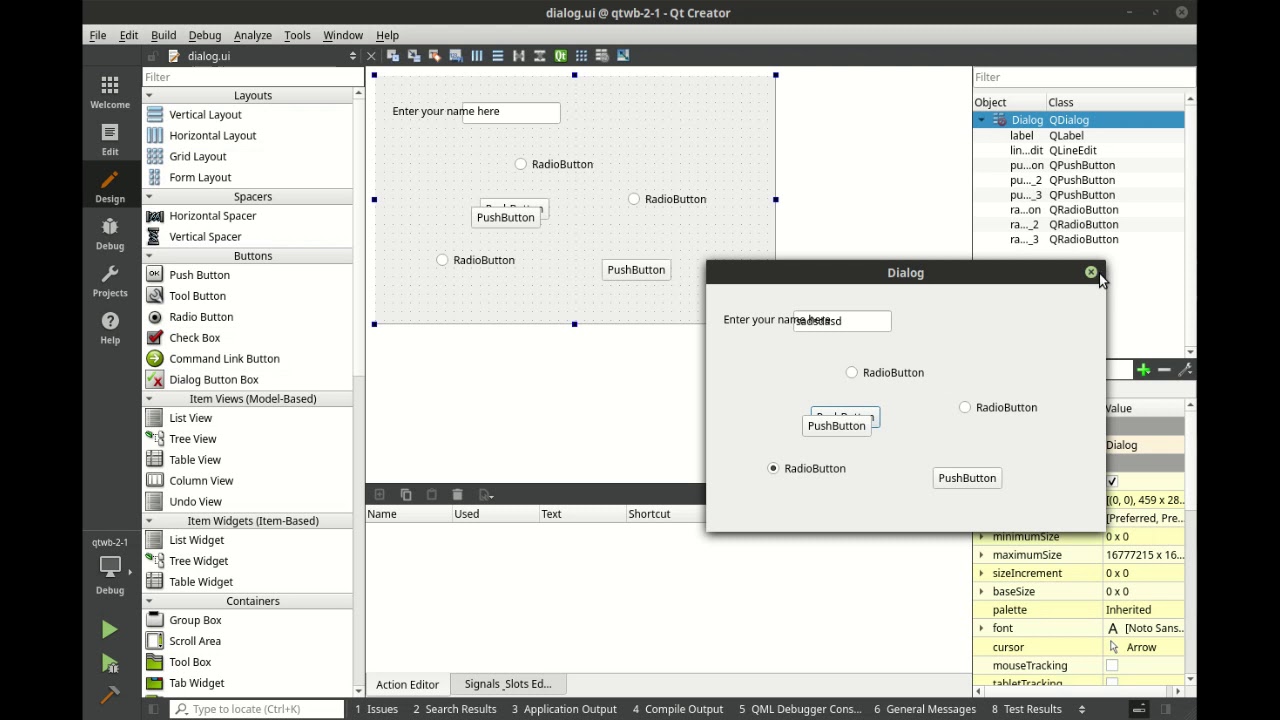Switch to Edit mode in the sidebar

(110, 138)
